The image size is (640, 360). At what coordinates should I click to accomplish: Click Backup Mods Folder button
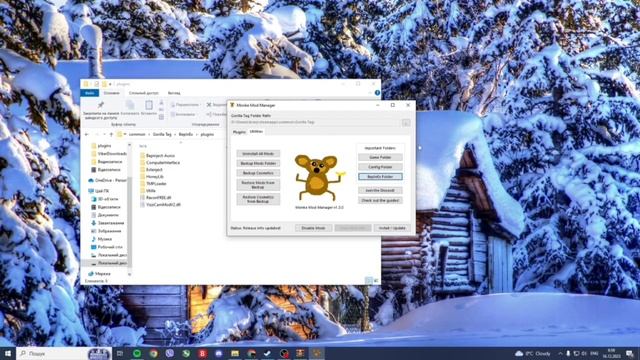coord(258,163)
